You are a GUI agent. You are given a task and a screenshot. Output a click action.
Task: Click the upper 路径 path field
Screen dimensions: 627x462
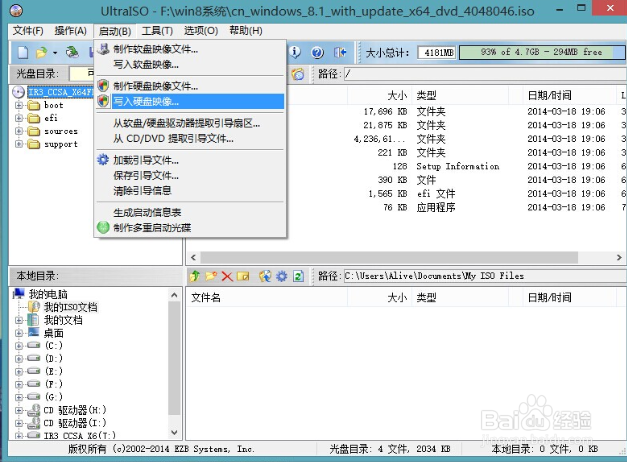[x=485, y=74]
